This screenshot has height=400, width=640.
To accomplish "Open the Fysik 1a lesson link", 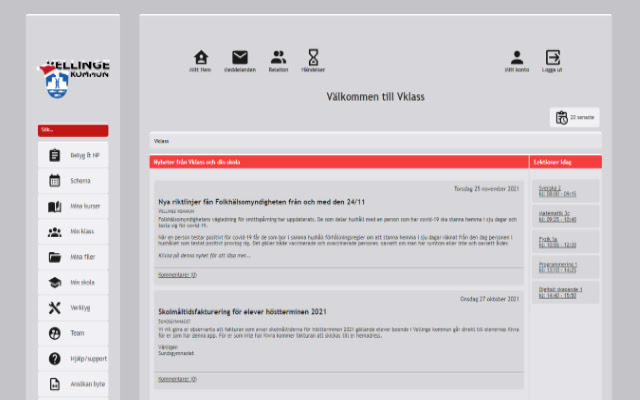I will click(557, 242).
